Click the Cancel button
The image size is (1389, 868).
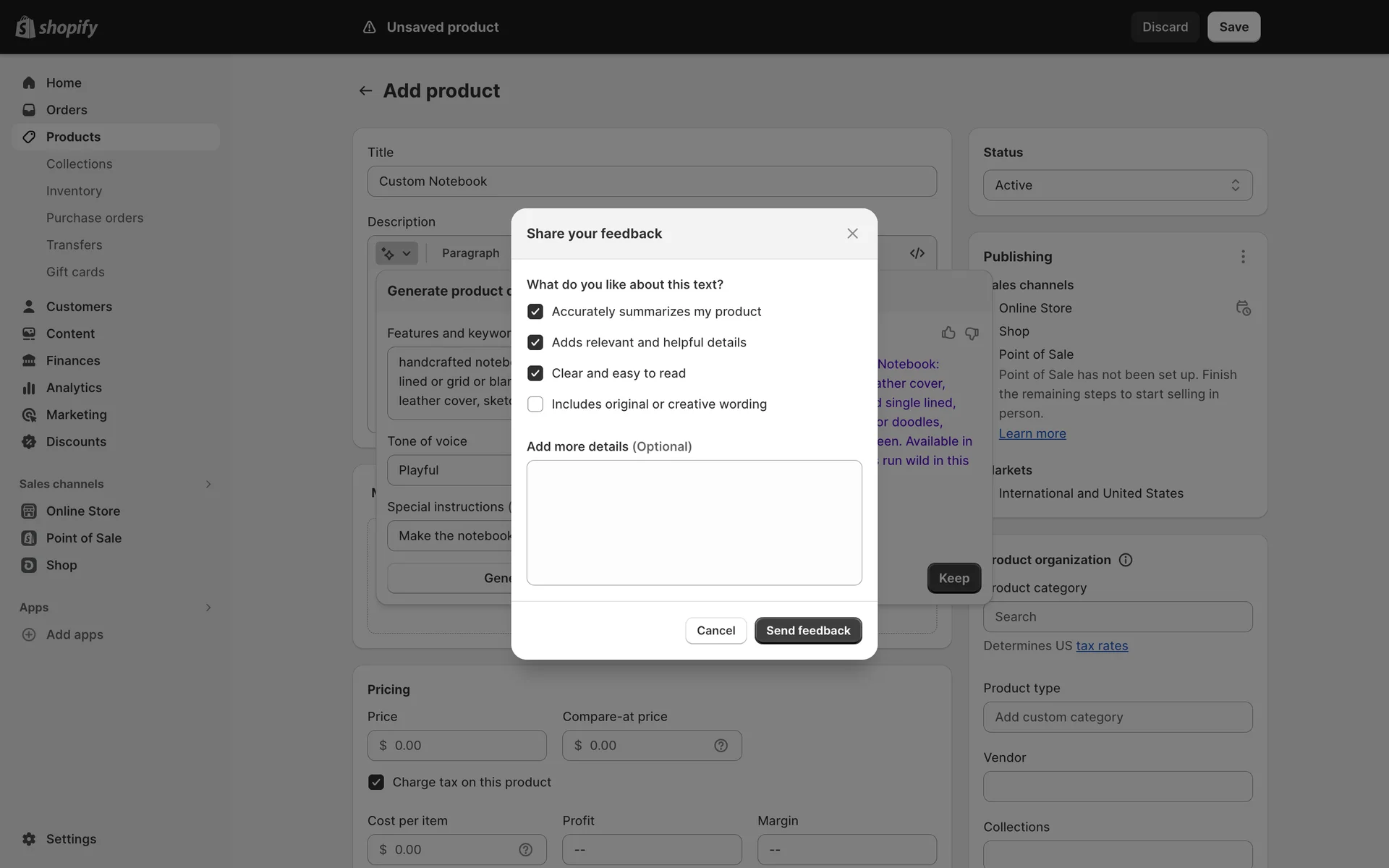tap(715, 631)
